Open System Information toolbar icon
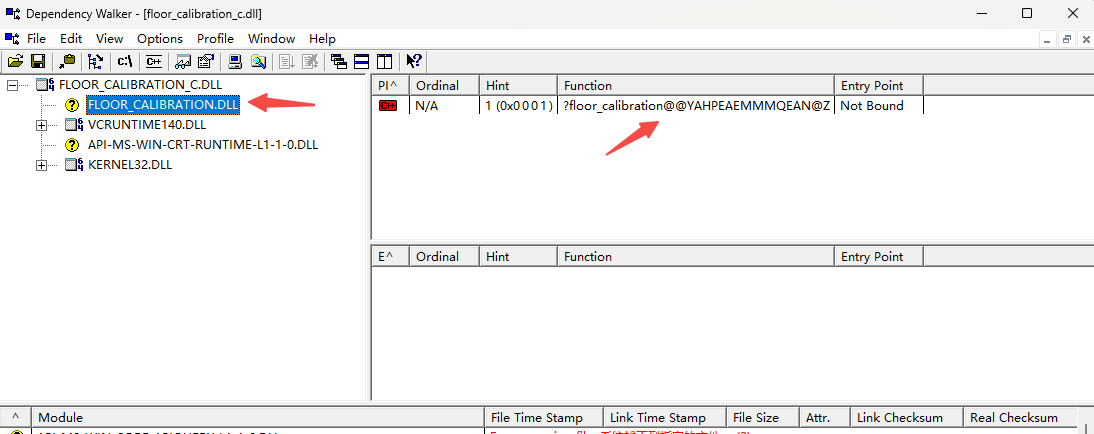Viewport: 1094px width, 434px height. [236, 61]
